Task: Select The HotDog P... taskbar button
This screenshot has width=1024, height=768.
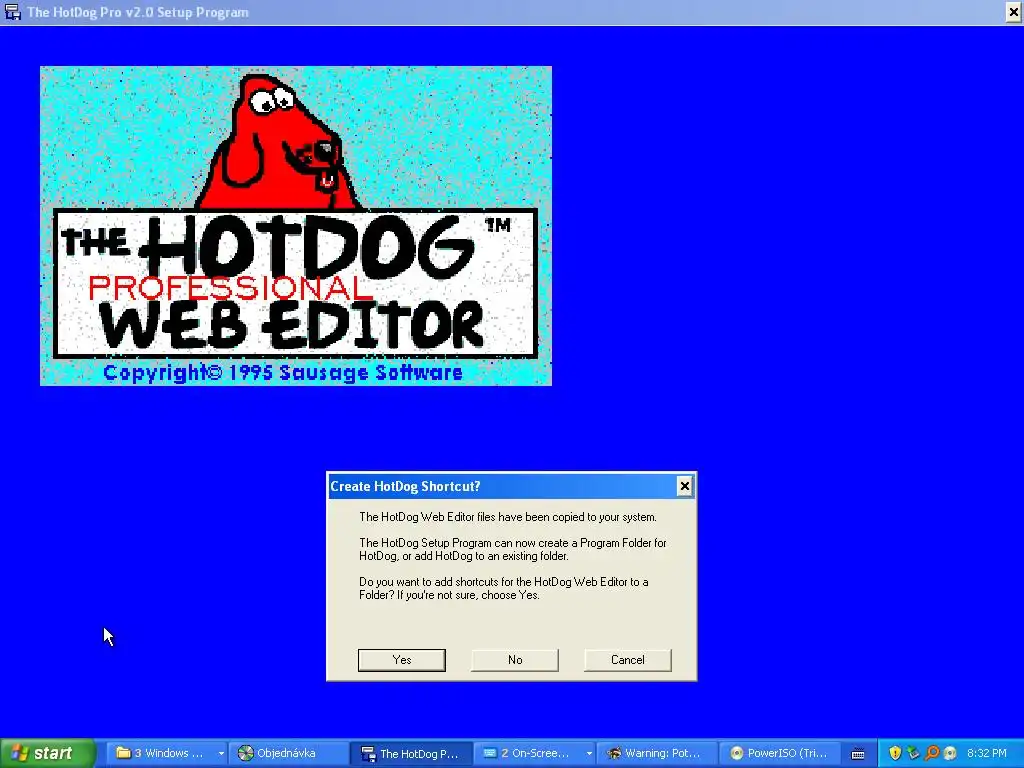Action: click(411, 753)
